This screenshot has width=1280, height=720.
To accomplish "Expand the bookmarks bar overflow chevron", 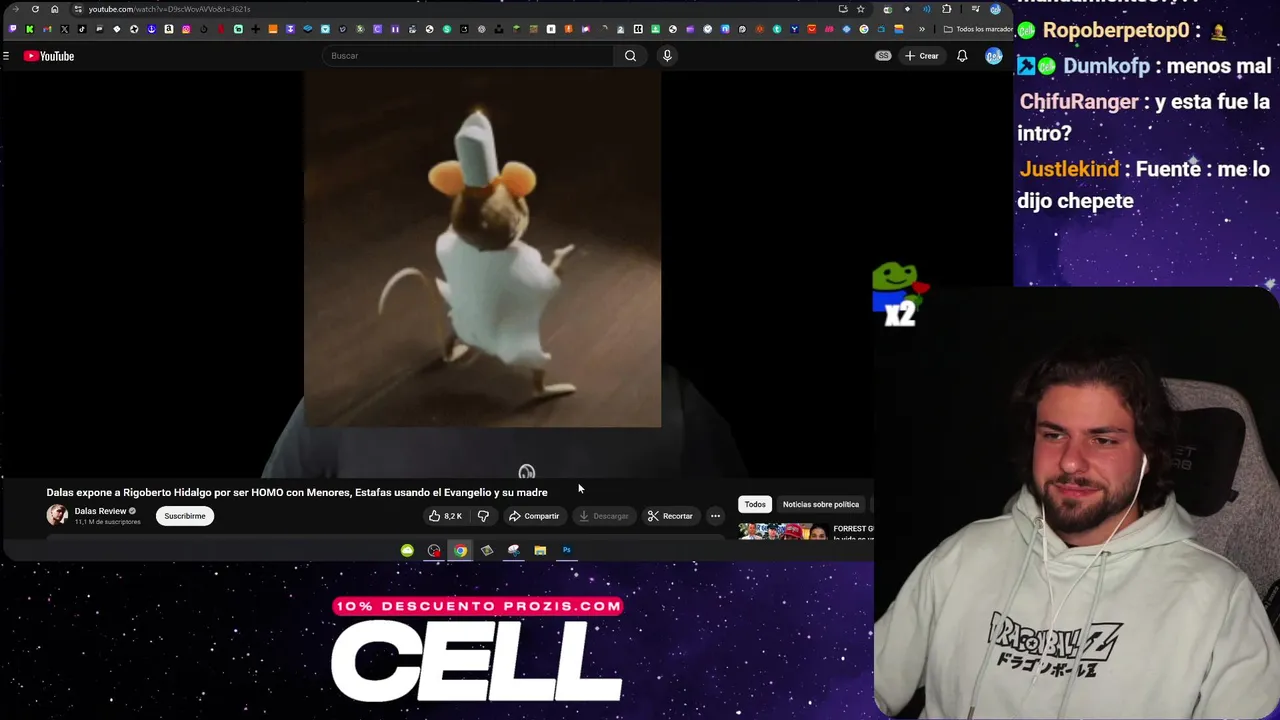I will tap(922, 29).
